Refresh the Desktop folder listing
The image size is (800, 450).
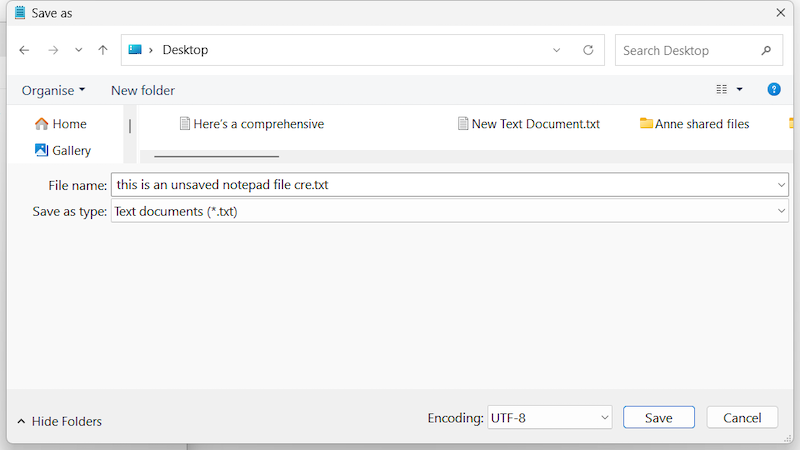pos(588,50)
